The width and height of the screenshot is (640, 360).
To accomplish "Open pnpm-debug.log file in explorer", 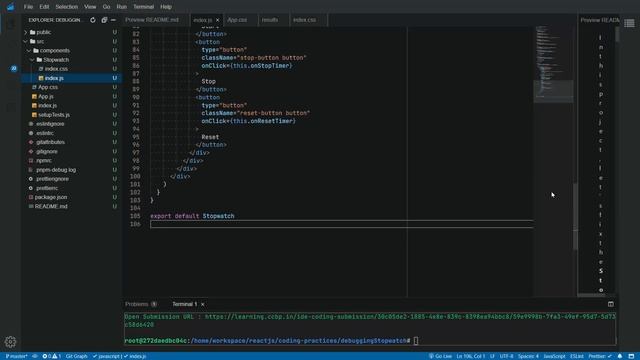I will (56, 170).
